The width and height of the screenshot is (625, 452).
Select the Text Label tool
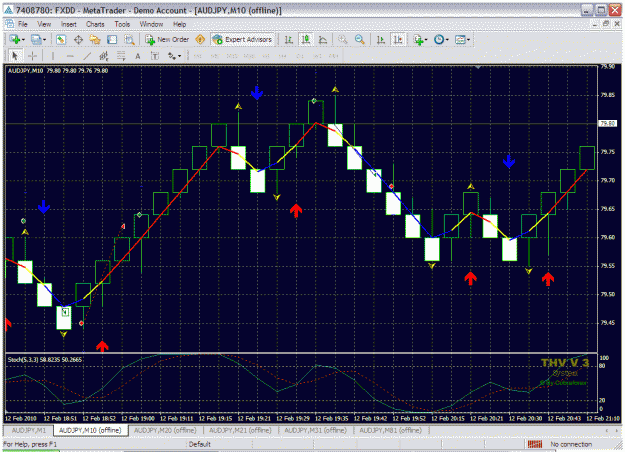click(x=155, y=56)
